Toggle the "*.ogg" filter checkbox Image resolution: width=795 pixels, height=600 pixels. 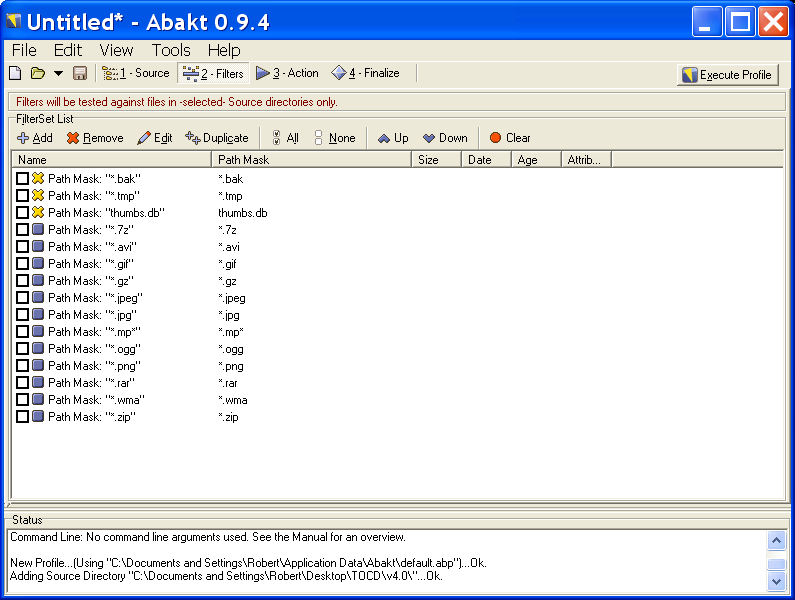[22, 348]
